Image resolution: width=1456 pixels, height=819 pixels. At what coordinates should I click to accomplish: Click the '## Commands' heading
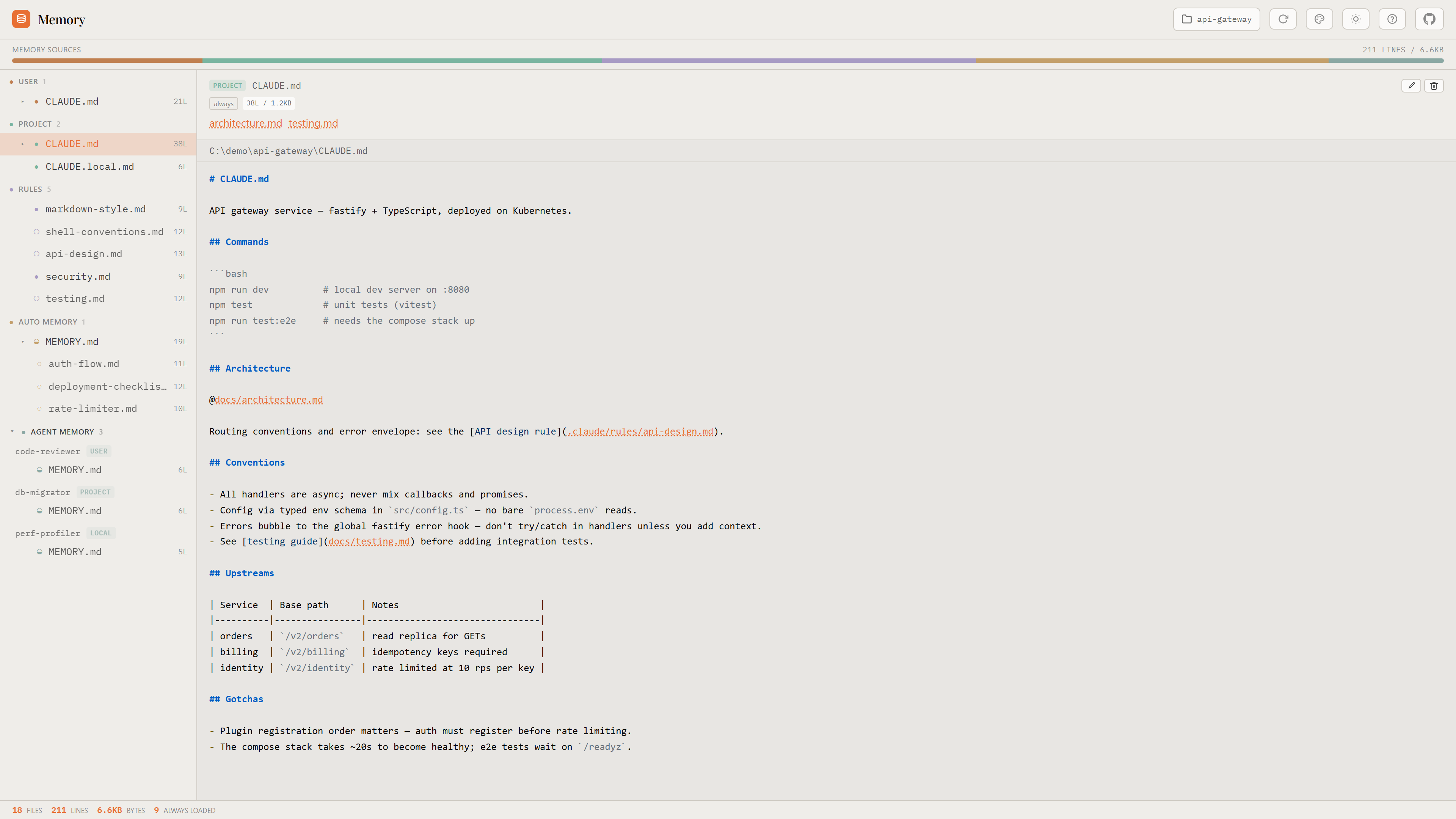pyautogui.click(x=239, y=242)
